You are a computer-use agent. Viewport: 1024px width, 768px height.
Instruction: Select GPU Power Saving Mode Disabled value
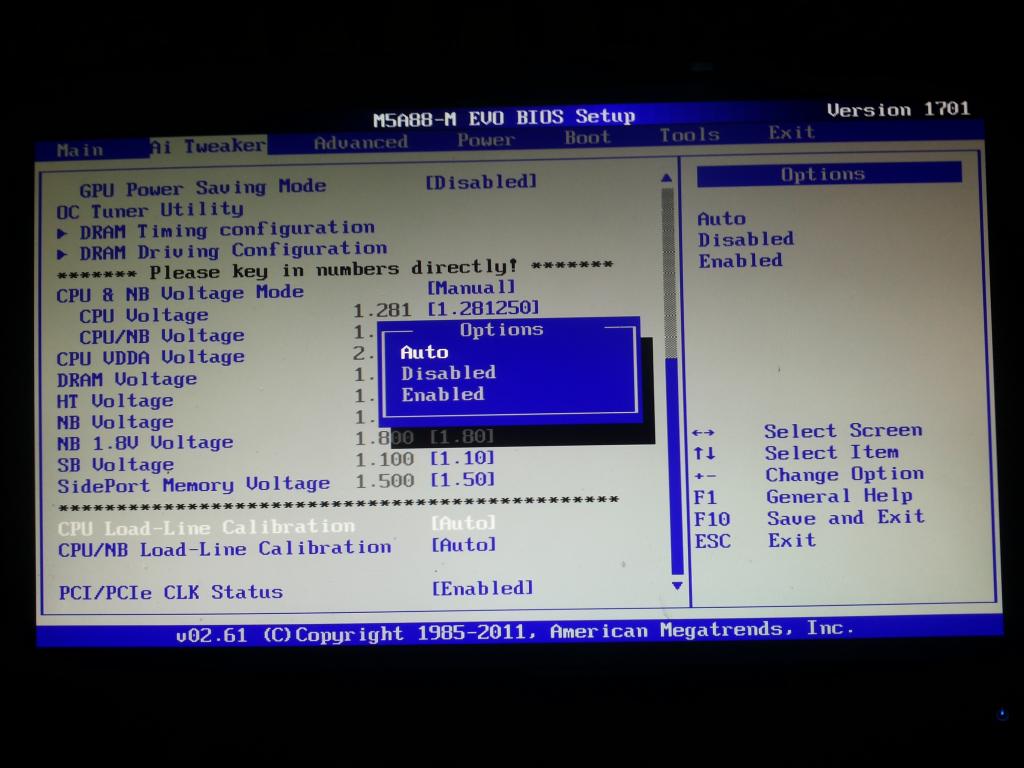point(481,182)
